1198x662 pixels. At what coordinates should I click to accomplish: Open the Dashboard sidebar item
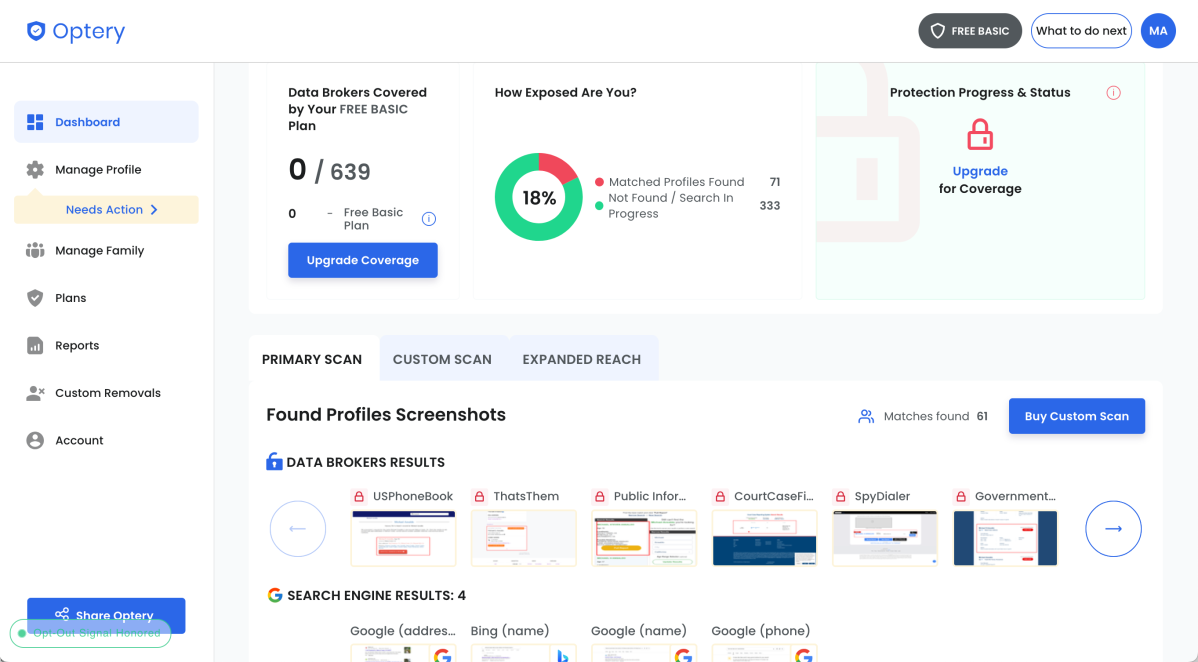click(x=106, y=122)
